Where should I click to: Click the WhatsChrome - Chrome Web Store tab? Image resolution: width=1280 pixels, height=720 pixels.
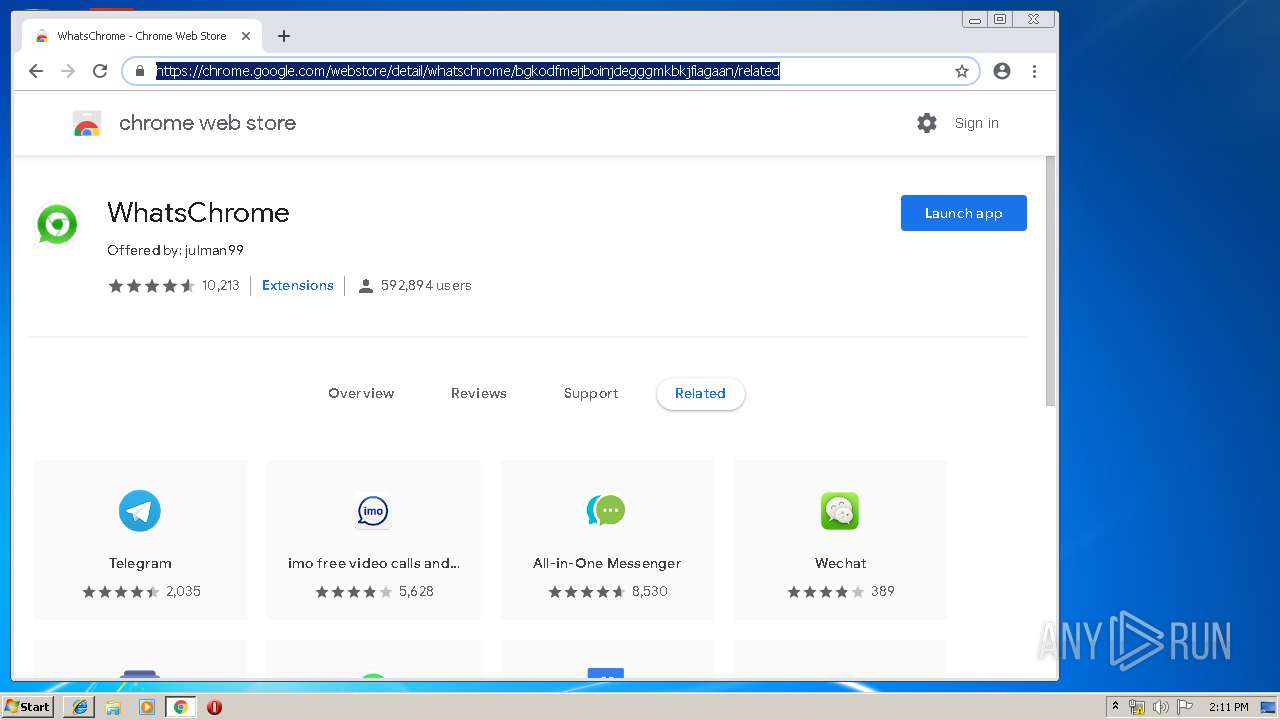click(142, 36)
